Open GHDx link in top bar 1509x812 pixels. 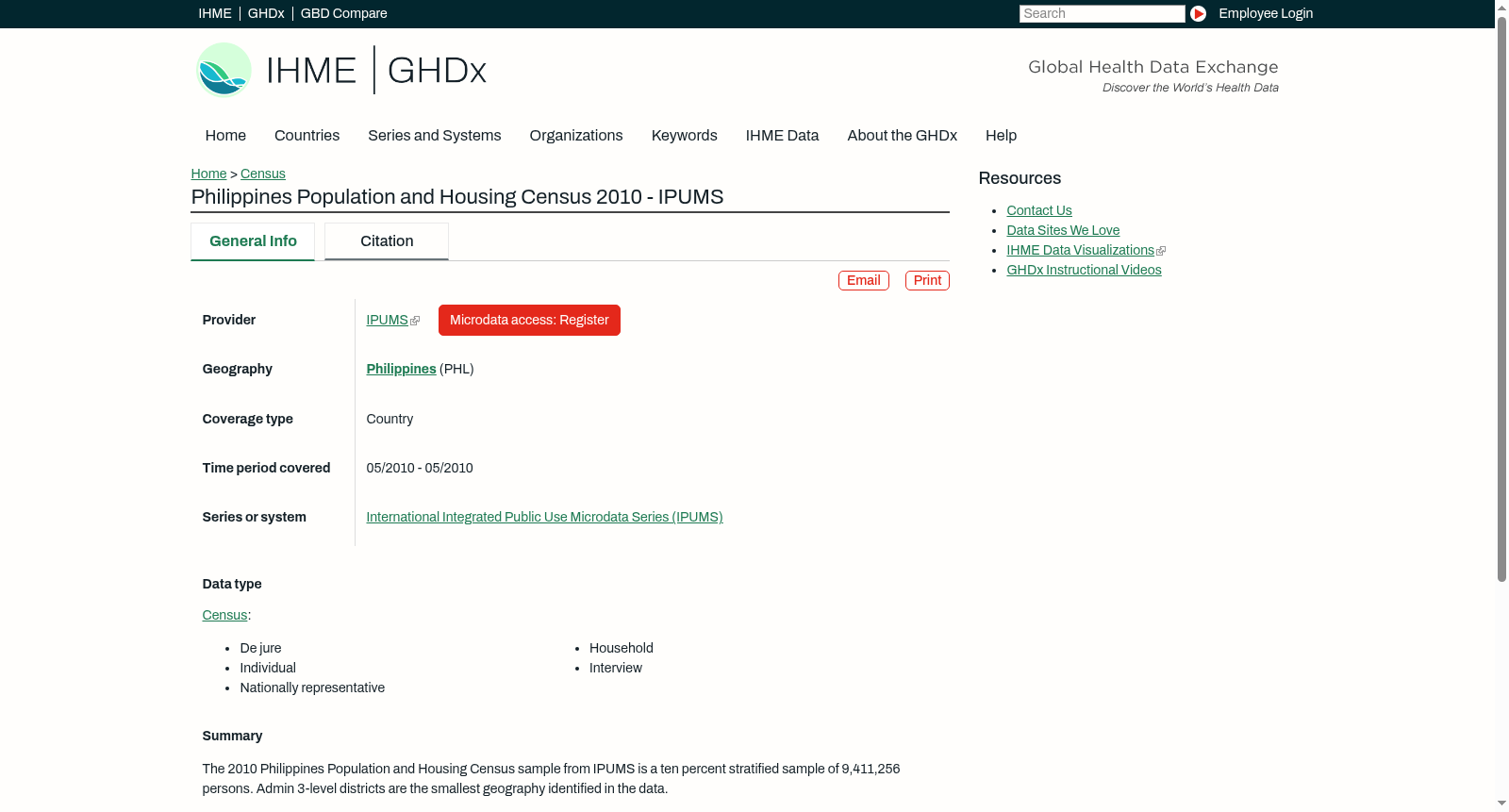pyautogui.click(x=266, y=13)
